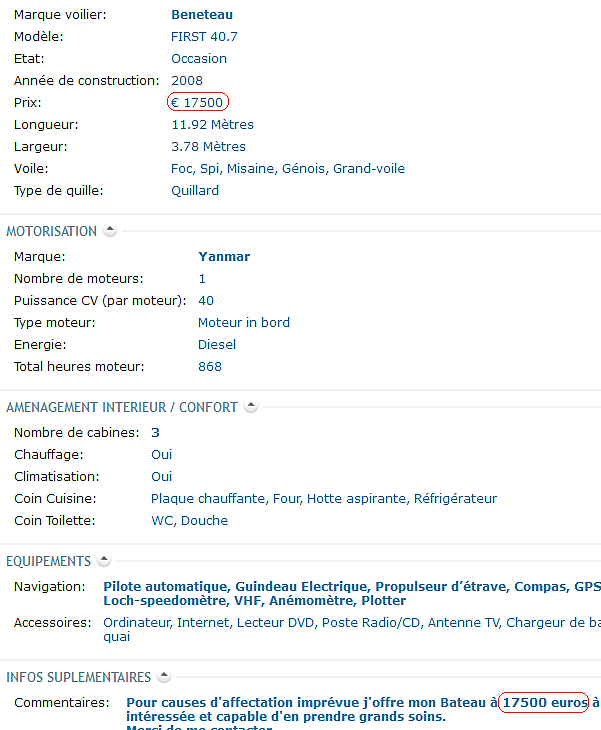Click the Occasion condition value

[199, 59]
